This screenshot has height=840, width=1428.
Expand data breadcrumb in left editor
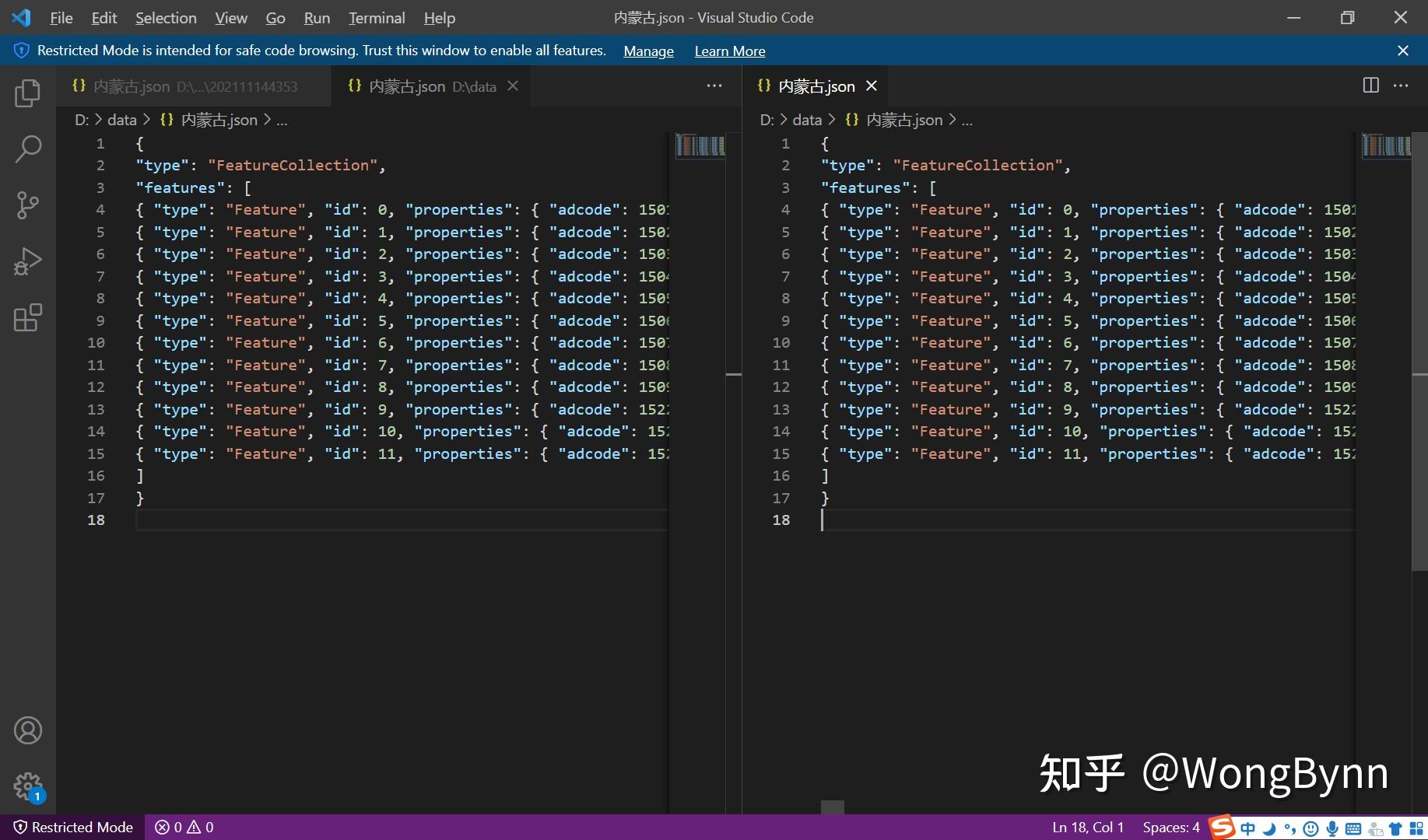click(121, 120)
